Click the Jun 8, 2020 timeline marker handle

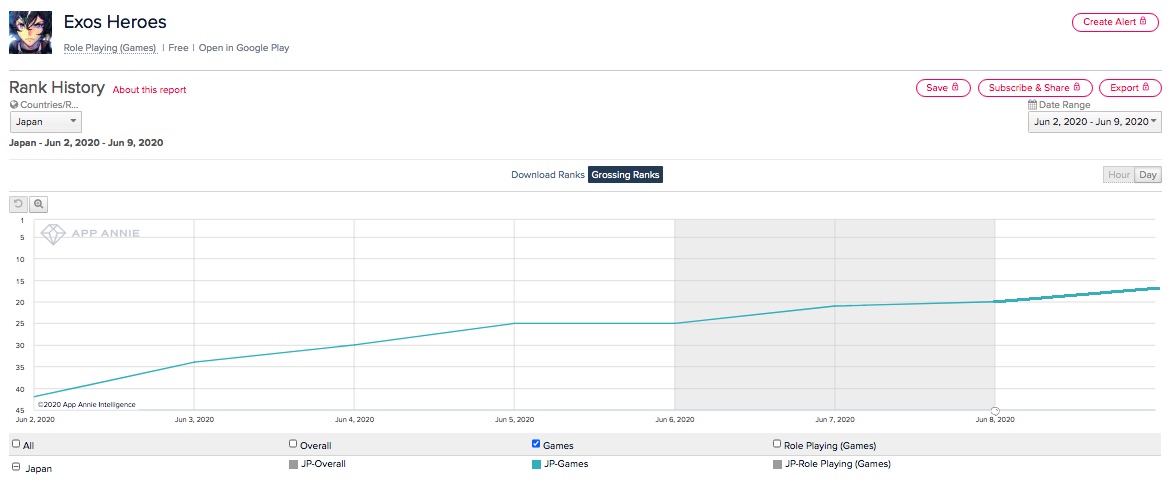point(995,411)
